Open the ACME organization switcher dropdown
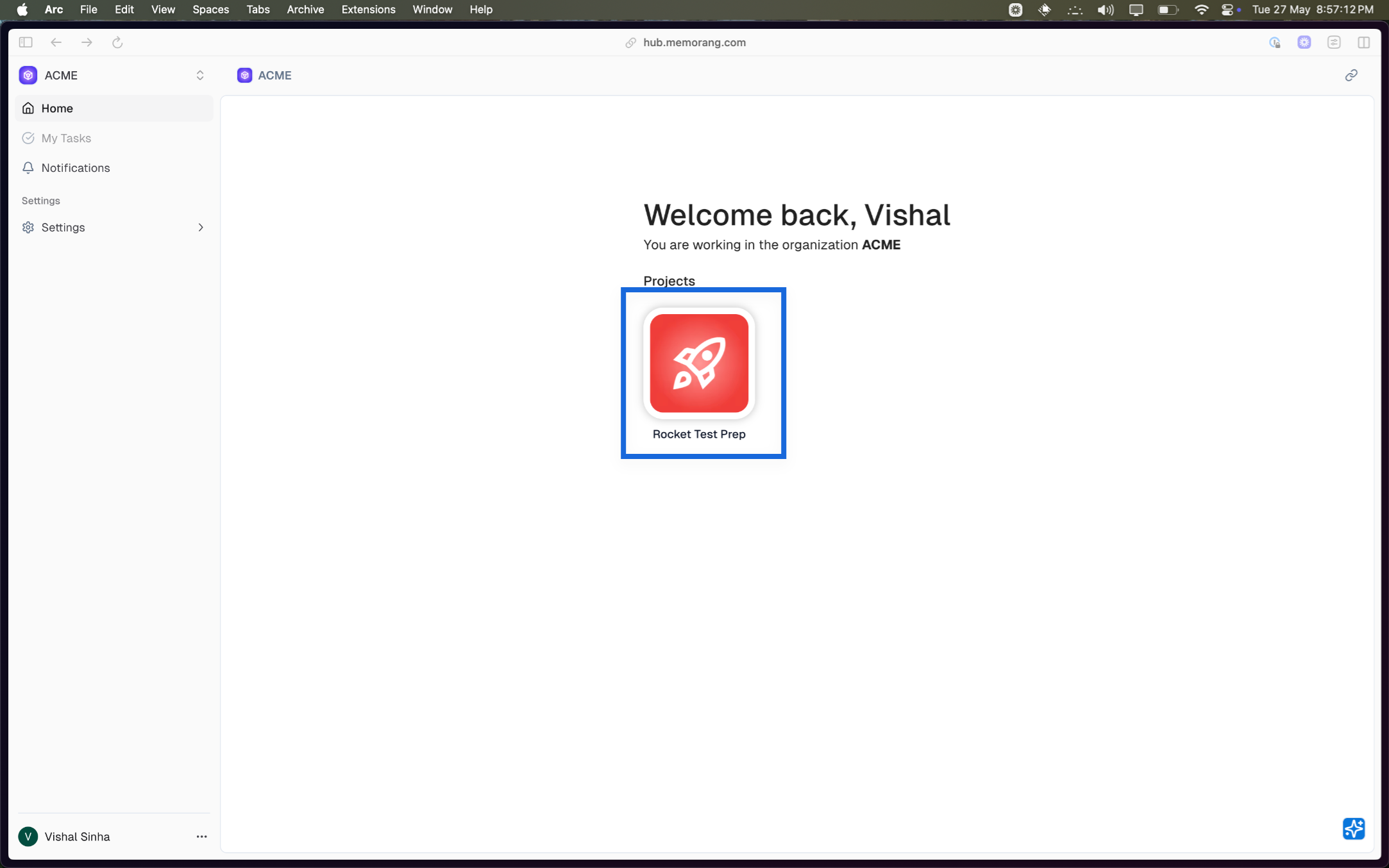Image resolution: width=1389 pixels, height=868 pixels. (199, 76)
